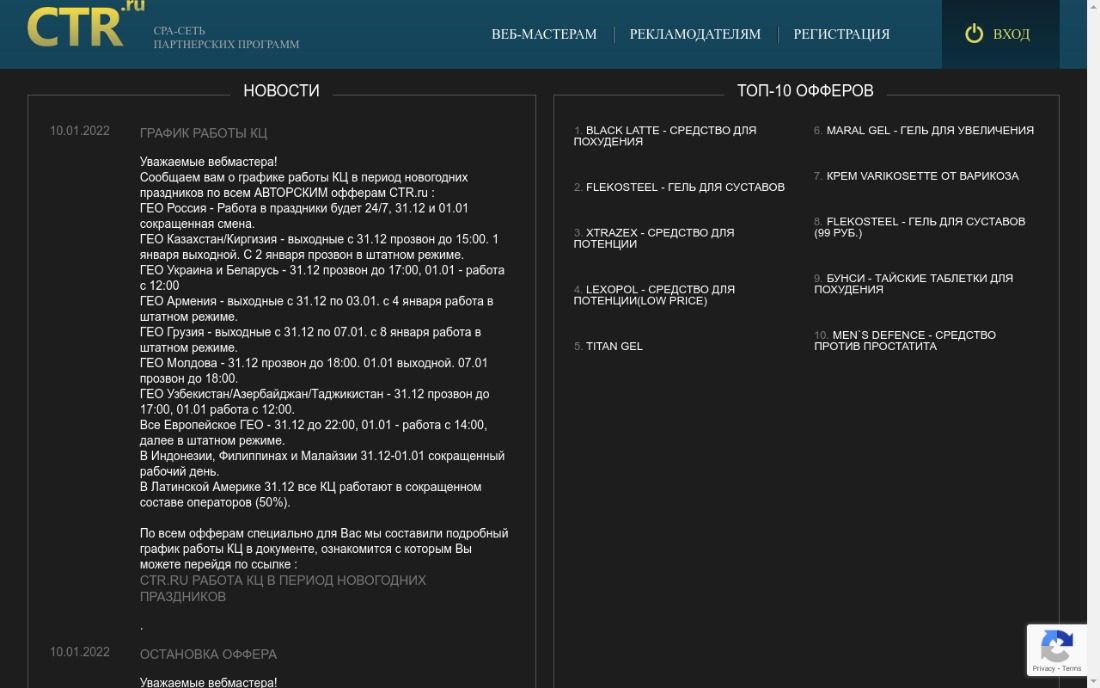Click the power icon next to ВХОД
Viewport: 1100px width, 688px height.
(x=973, y=34)
